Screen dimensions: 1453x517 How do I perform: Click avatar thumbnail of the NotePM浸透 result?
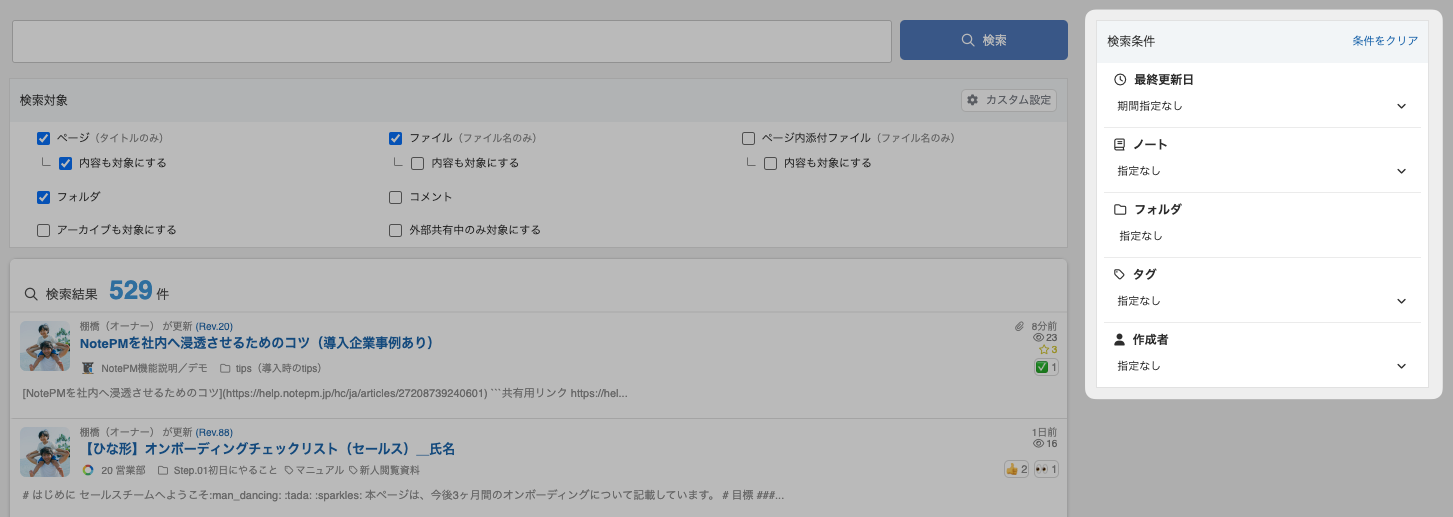[x=45, y=346]
